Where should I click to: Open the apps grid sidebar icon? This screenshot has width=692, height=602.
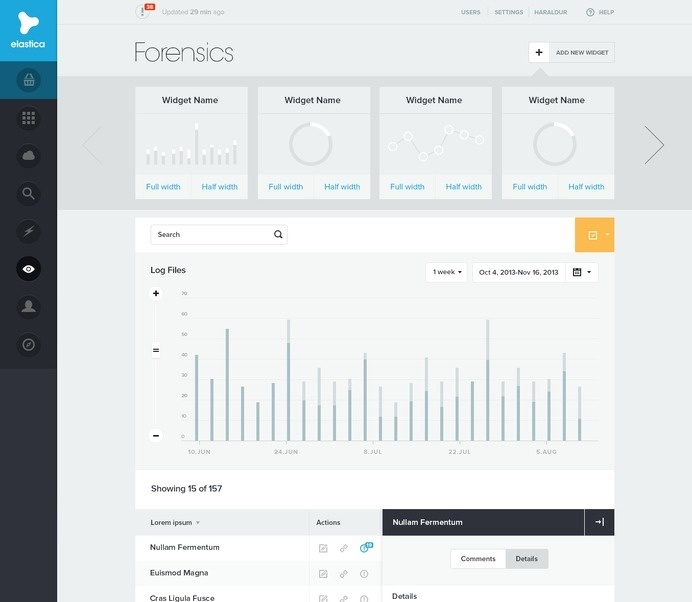tap(29, 118)
